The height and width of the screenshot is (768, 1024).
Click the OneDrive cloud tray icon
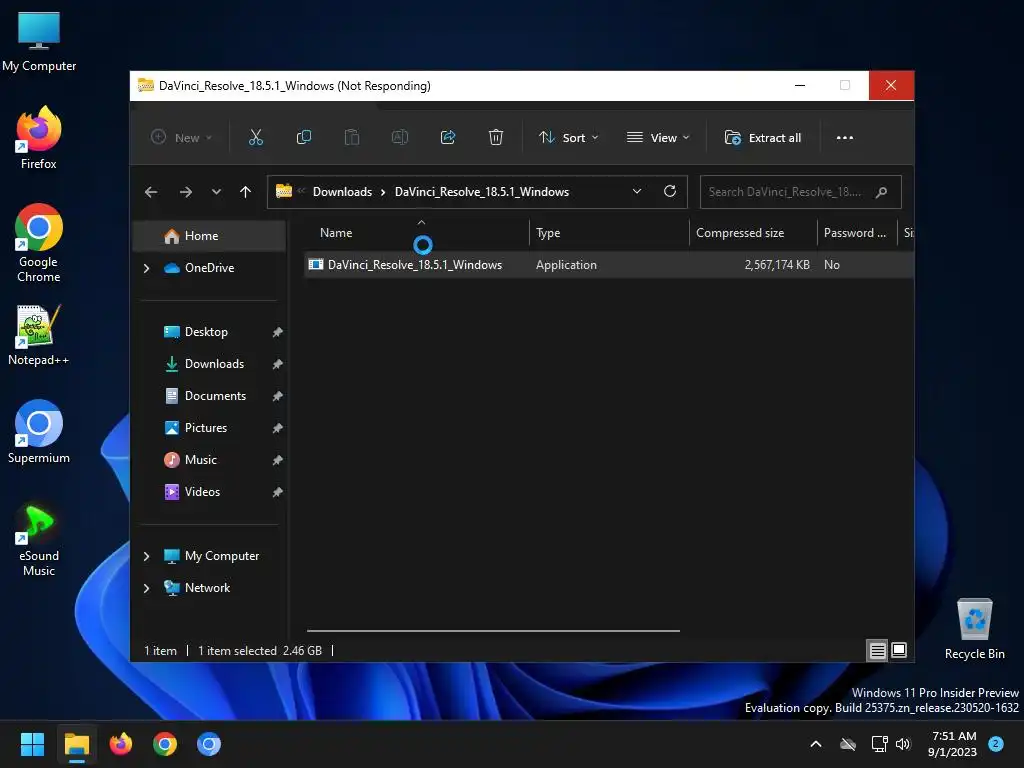tap(848, 744)
